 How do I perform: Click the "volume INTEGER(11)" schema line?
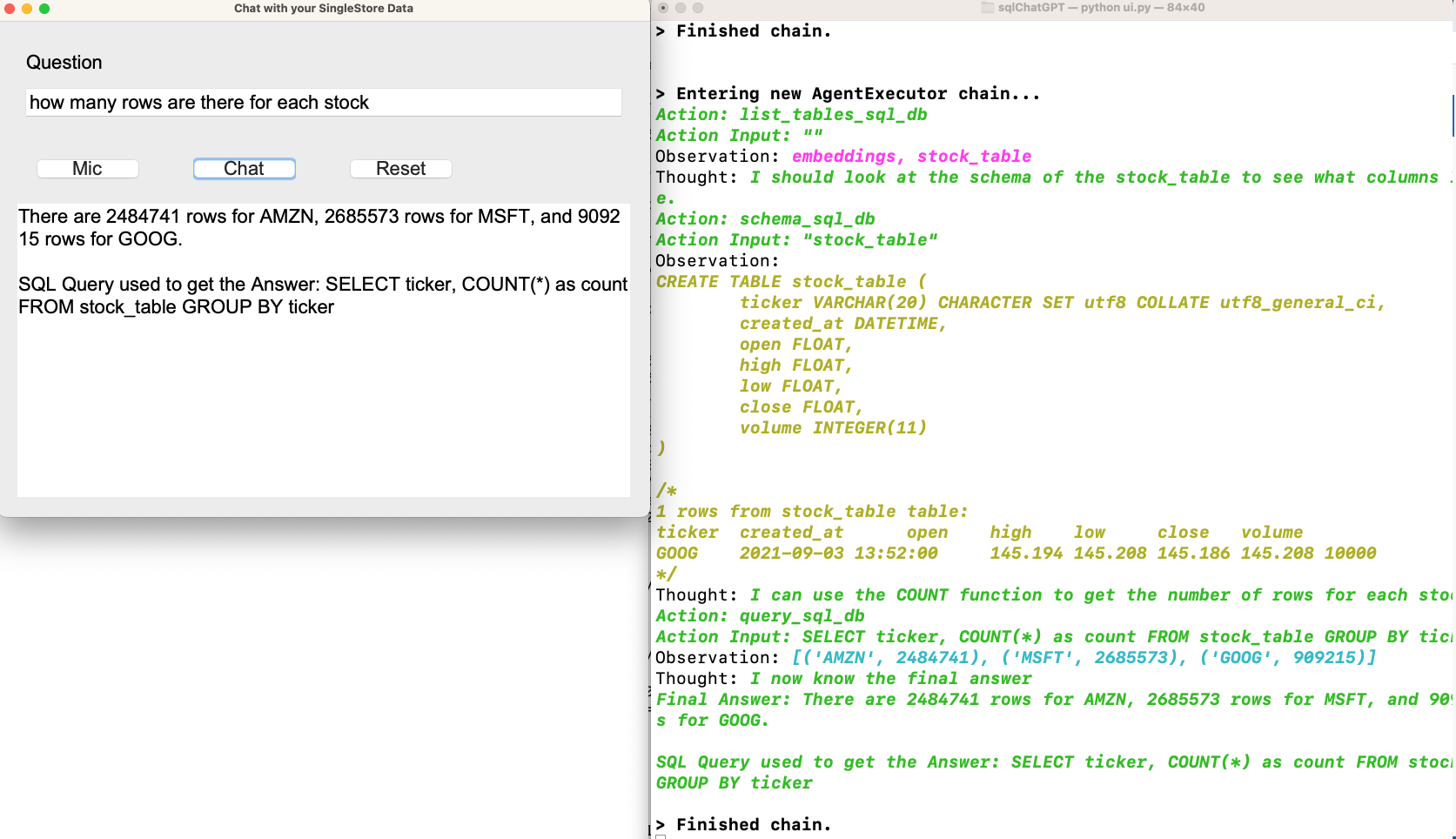pyautogui.click(x=833, y=427)
